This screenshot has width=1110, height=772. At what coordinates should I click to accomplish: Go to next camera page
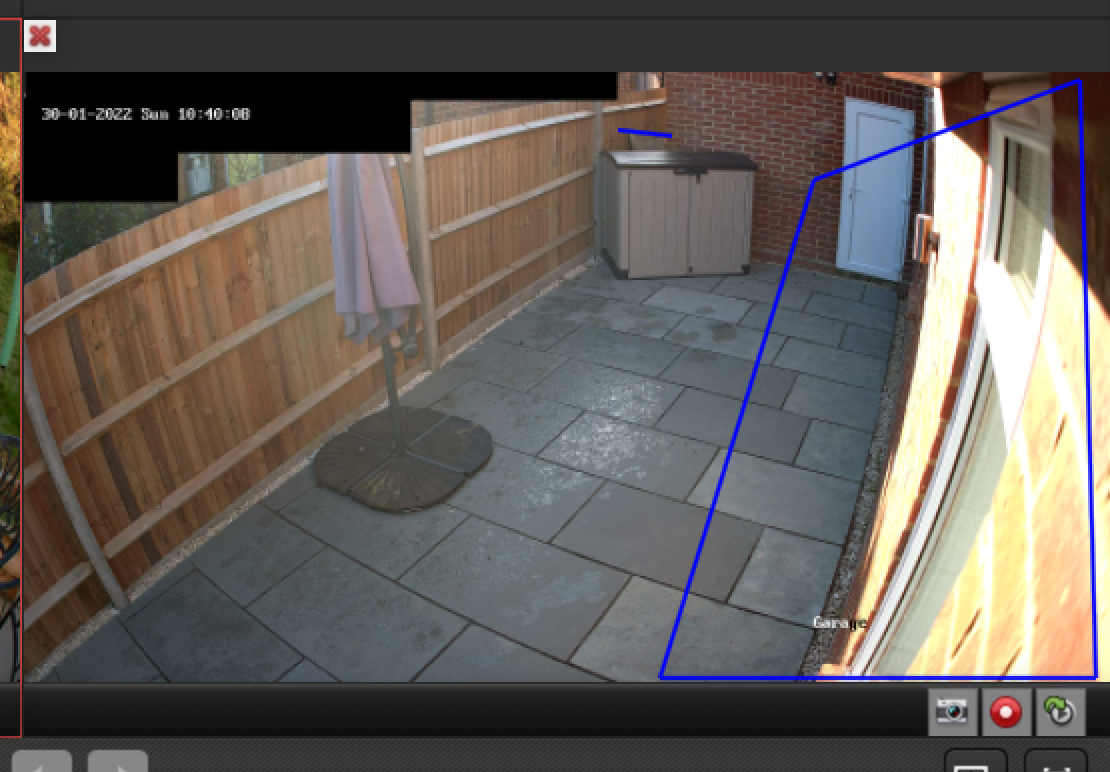(118, 762)
